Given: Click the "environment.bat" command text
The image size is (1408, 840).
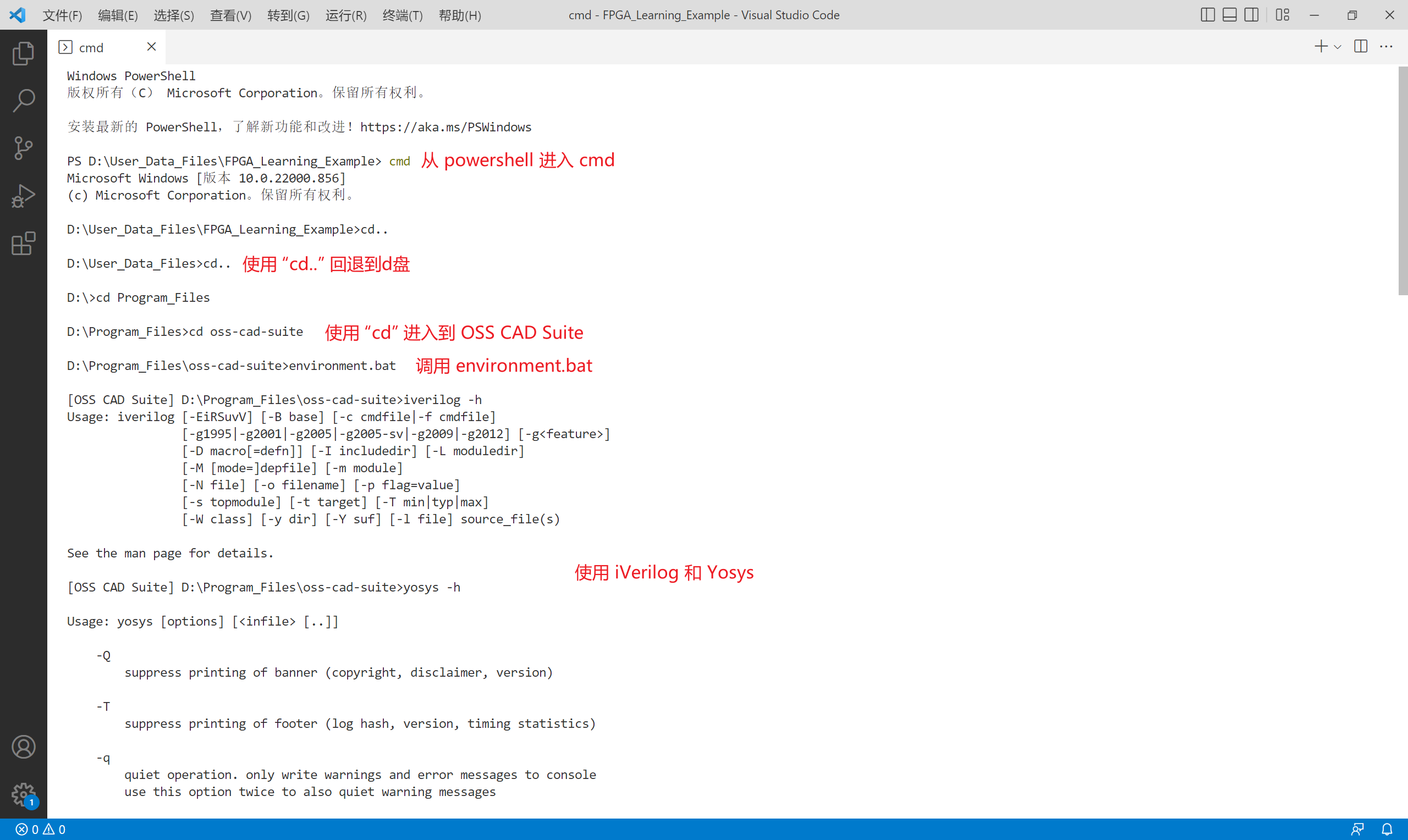Looking at the screenshot, I should pyautogui.click(x=343, y=366).
